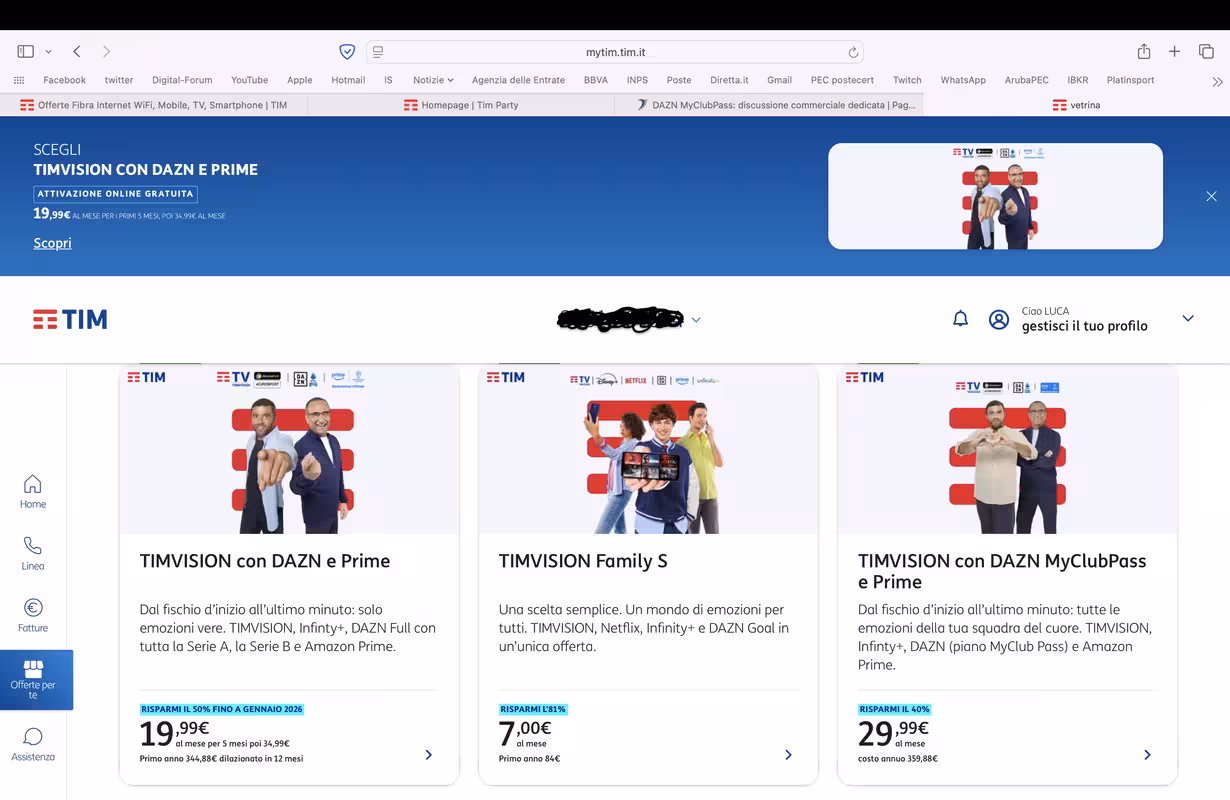Expand the line selector chevron
This screenshot has height=800, width=1230.
696,320
